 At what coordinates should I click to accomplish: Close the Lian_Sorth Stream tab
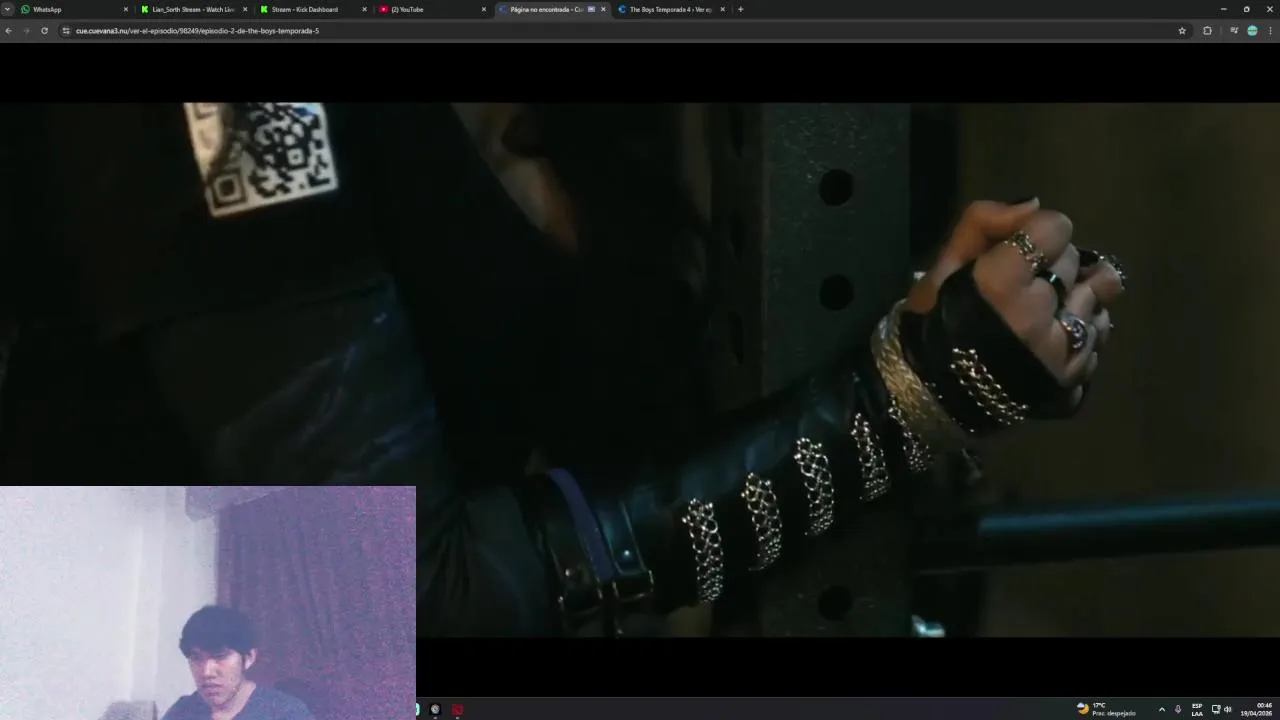245,9
